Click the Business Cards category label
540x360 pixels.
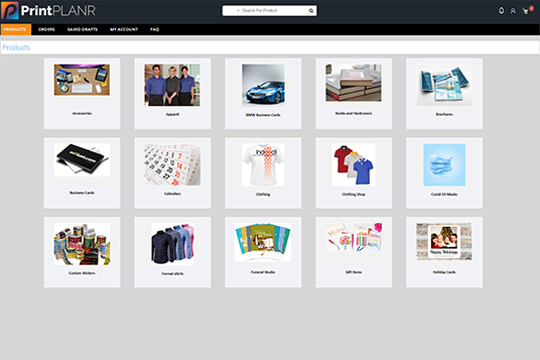pos(82,193)
